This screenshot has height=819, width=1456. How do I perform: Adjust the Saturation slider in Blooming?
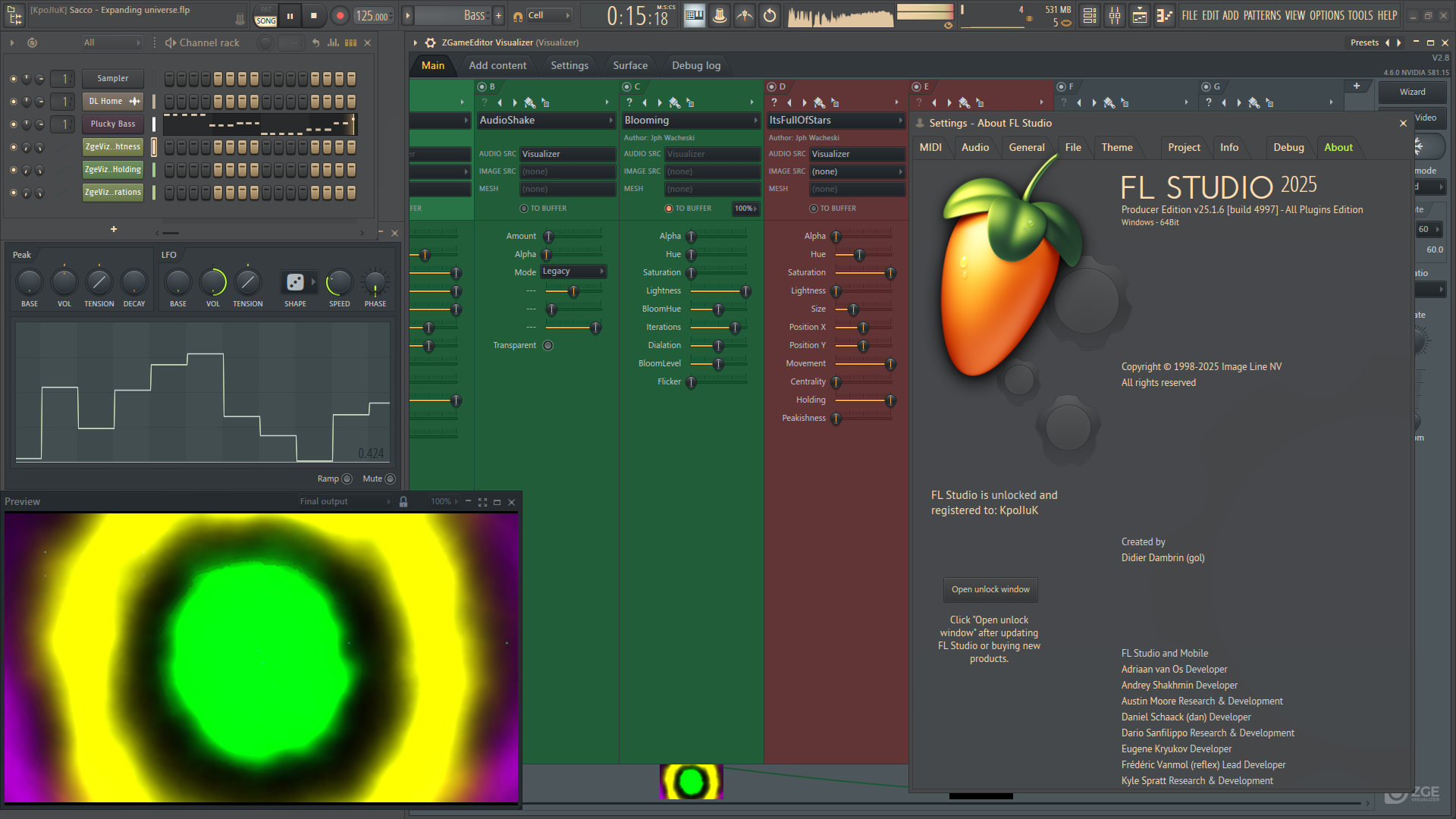click(x=691, y=273)
